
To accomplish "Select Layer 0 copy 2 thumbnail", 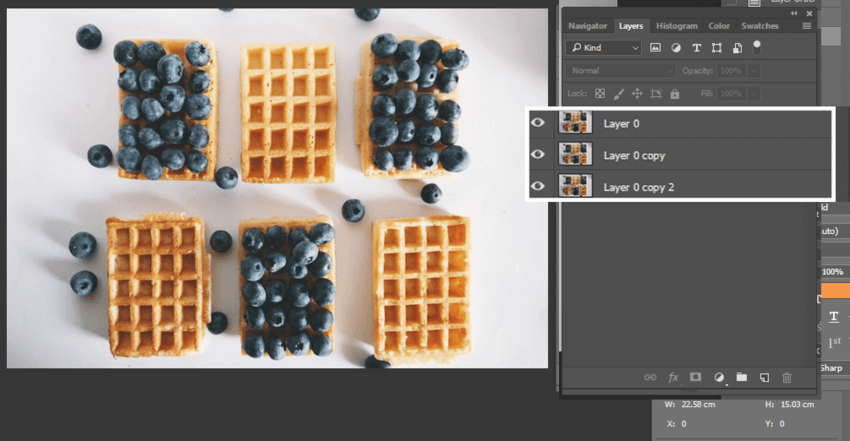I will (575, 185).
